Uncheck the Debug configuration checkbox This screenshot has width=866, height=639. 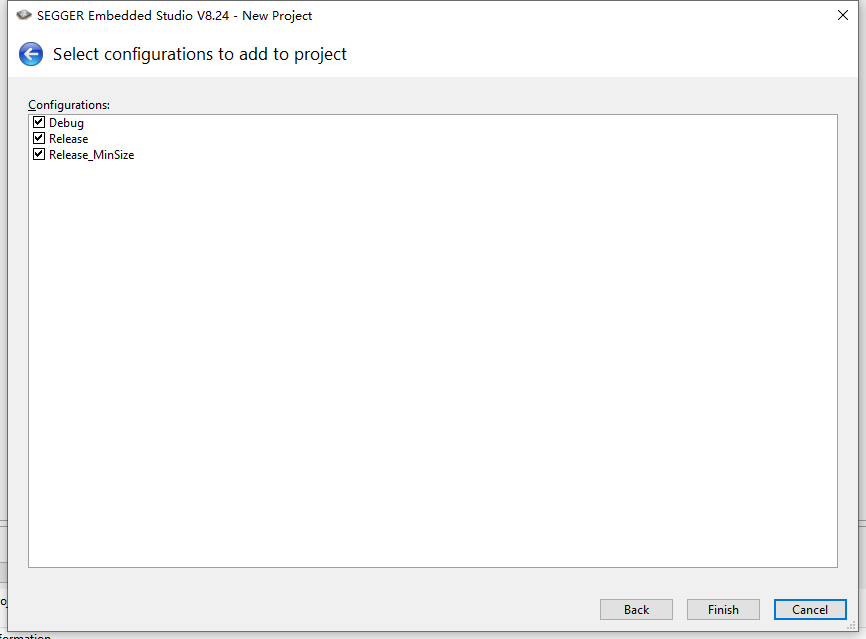click(39, 123)
